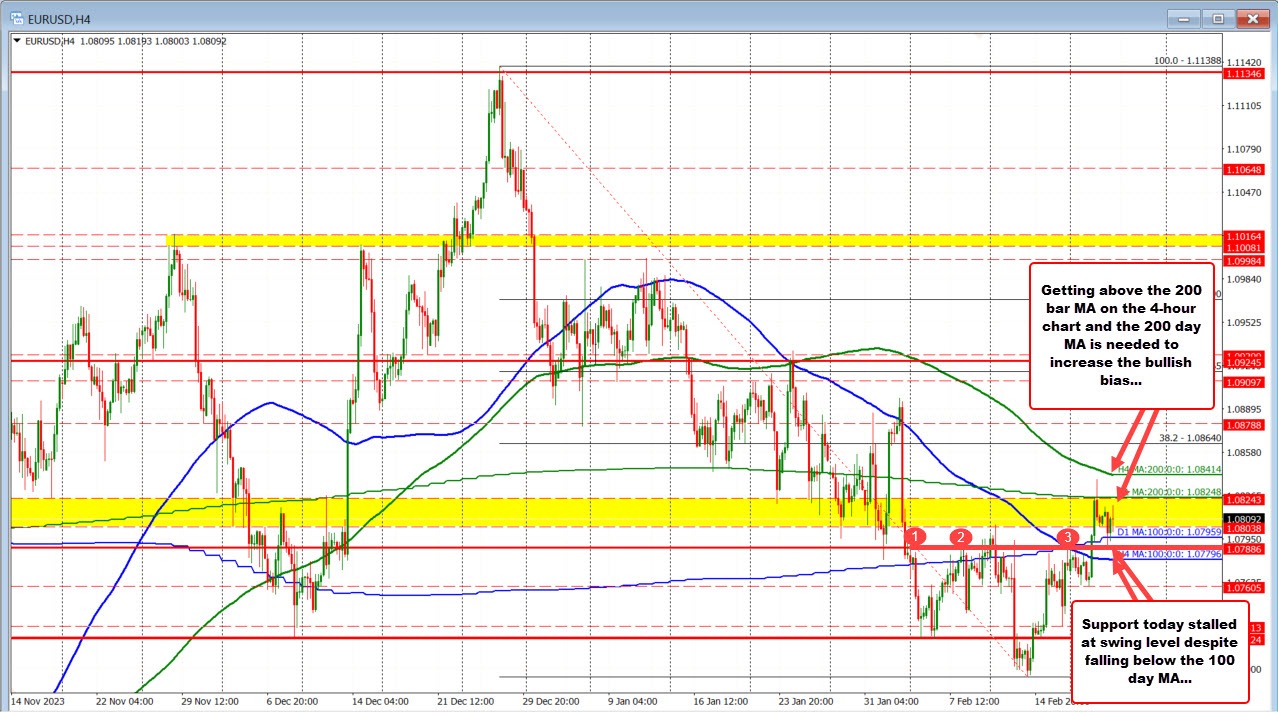Click the 9 Jan 04:00 time axis label
Image resolution: width=1278 pixels, height=712 pixels.
[x=631, y=700]
